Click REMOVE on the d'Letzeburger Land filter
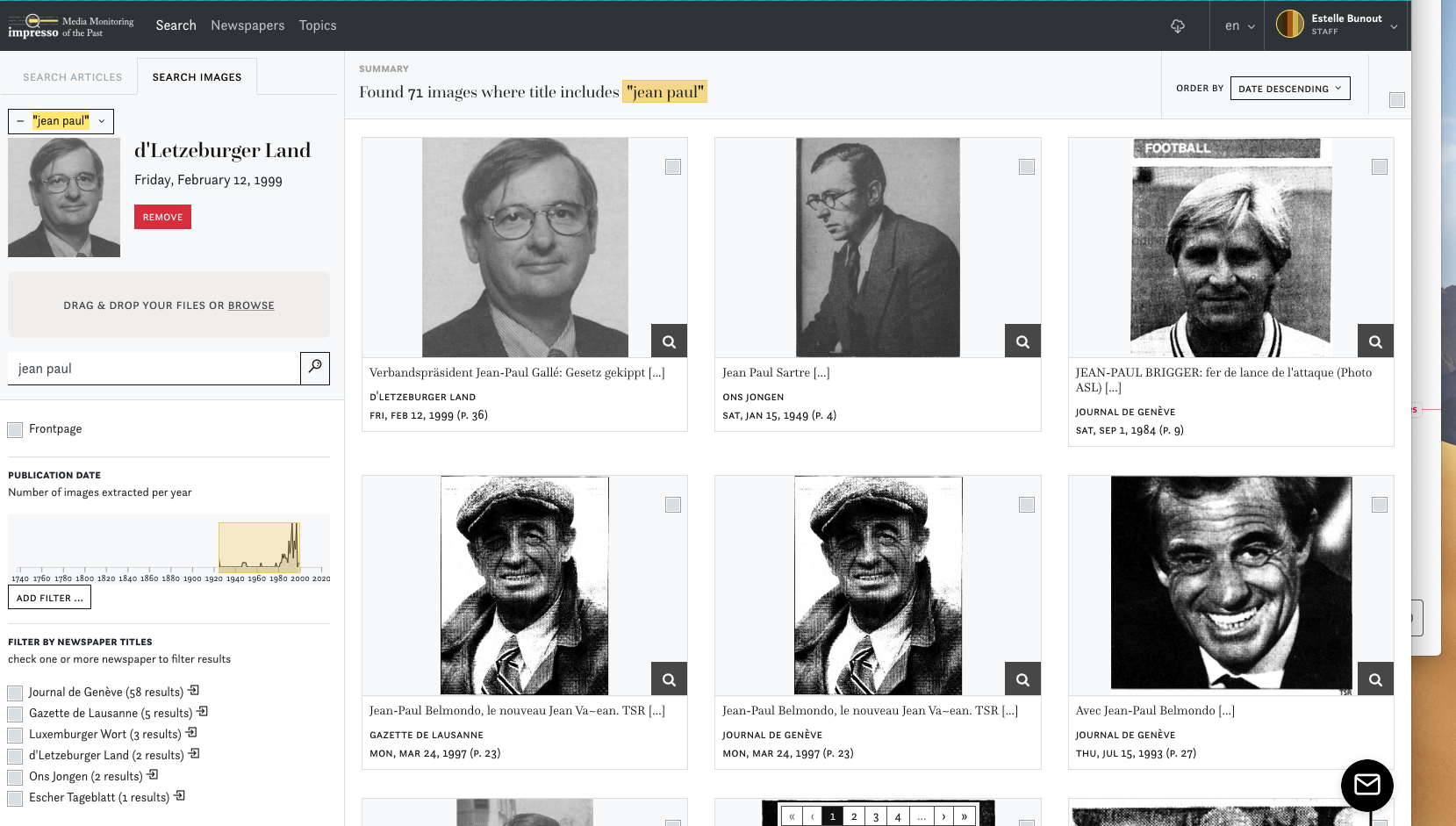This screenshot has width=1456, height=826. coord(162,217)
